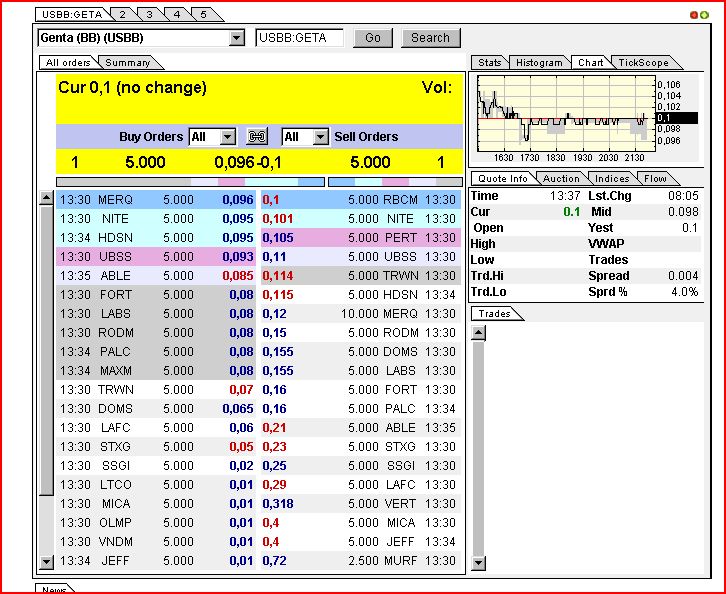Switch to the Summary tab

click(x=128, y=63)
